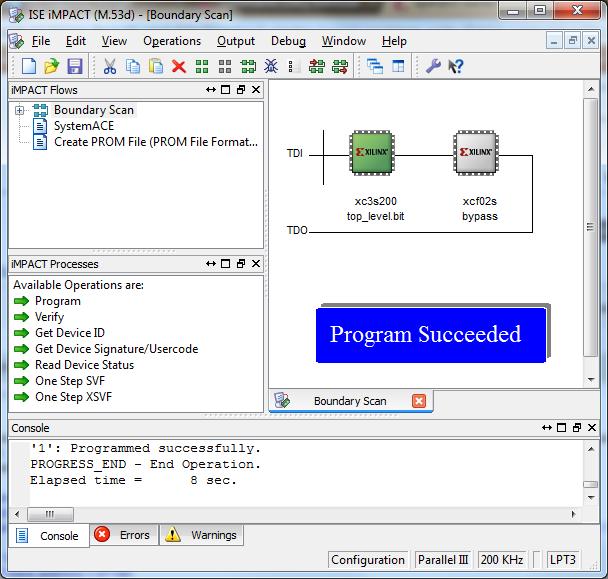608x579 pixels.
Task: Run the One Step XSVF operation
Action: [73, 396]
